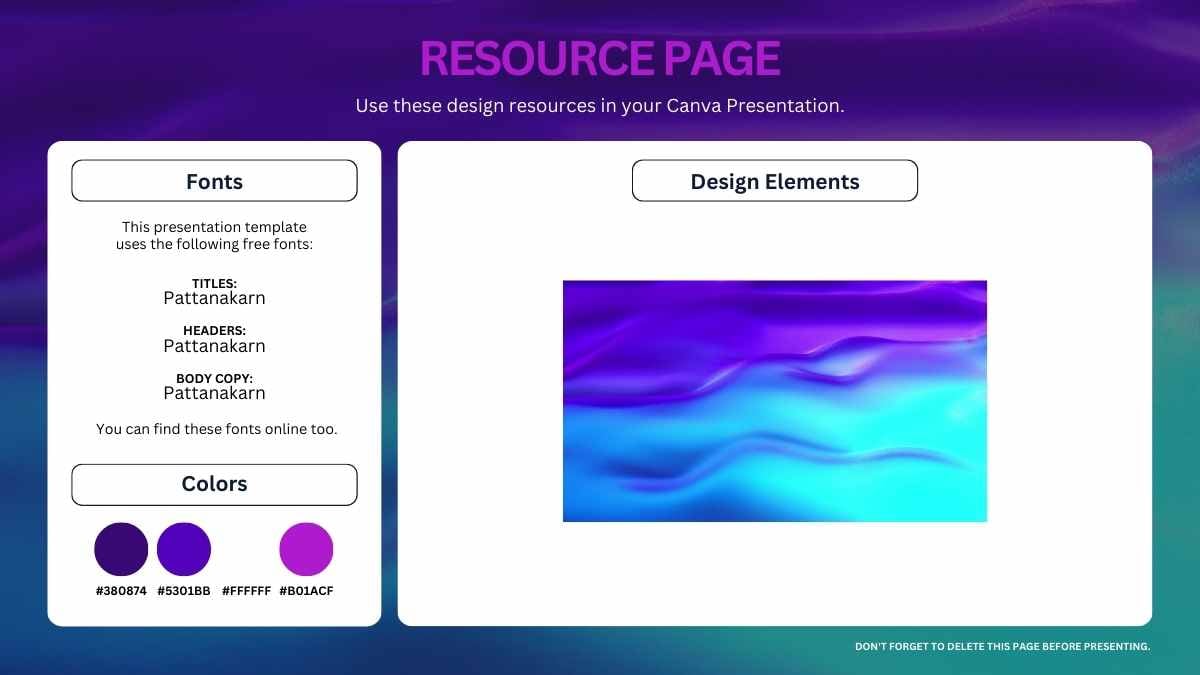
Task: Click the #B01ACF hex code label
Action: pos(306,591)
